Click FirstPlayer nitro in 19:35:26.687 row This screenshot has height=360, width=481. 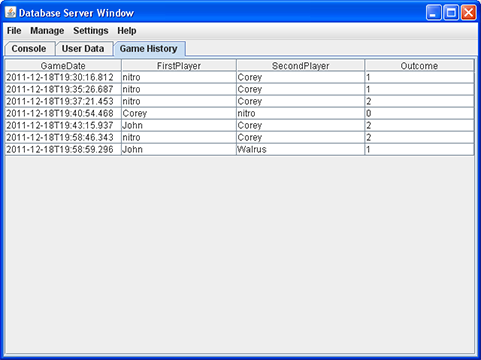click(x=179, y=89)
